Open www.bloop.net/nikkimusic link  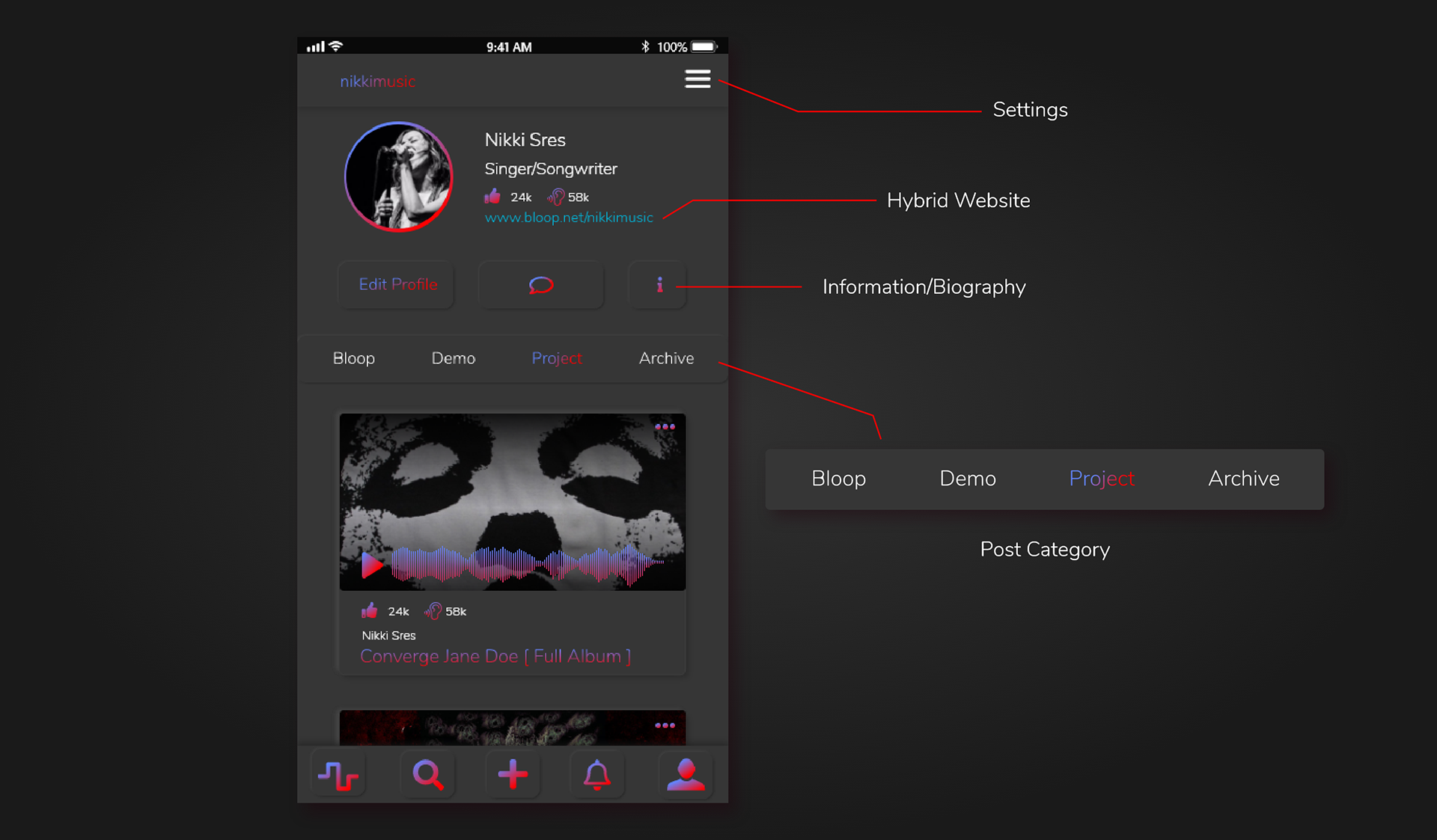click(569, 218)
